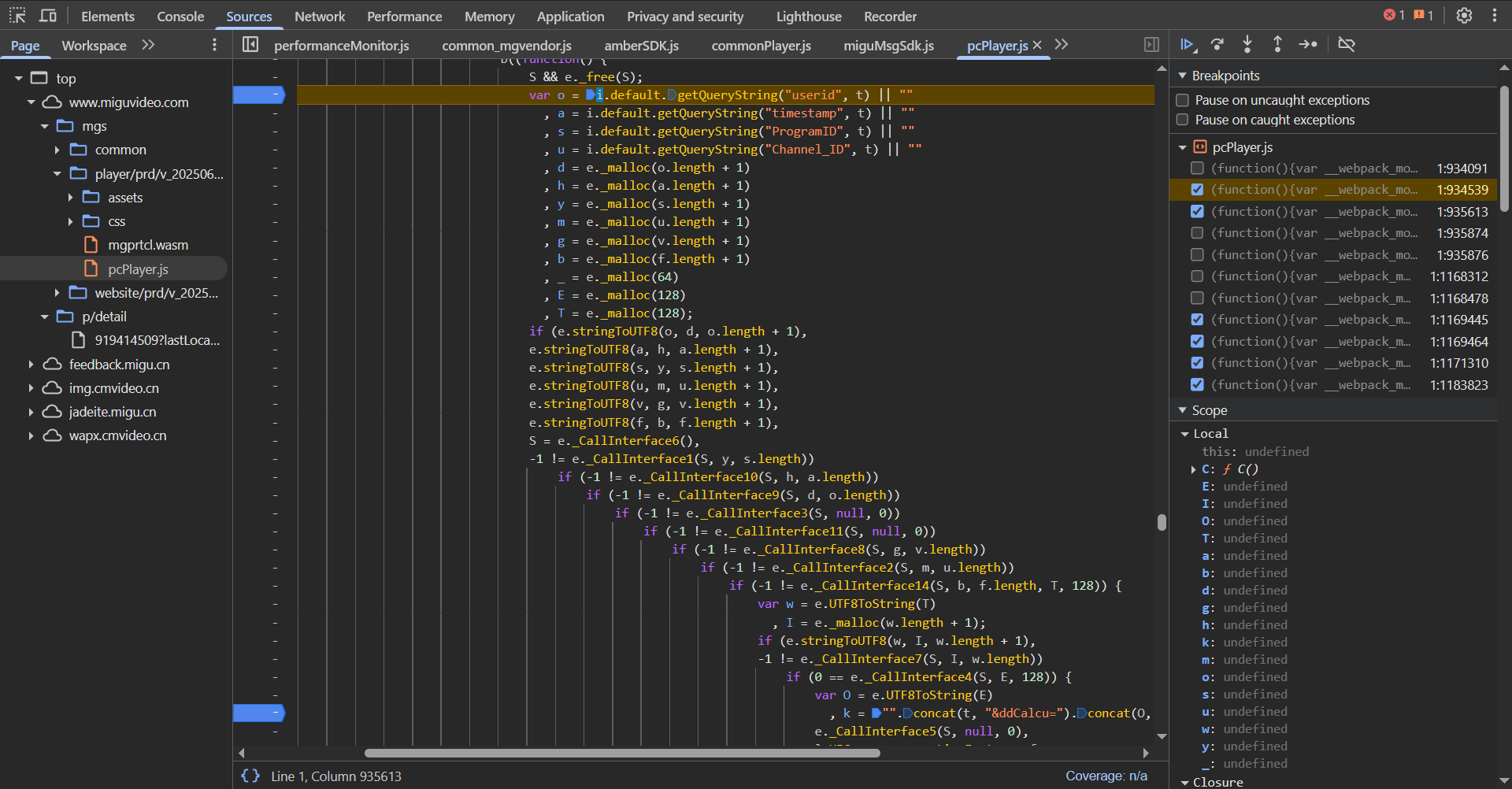Viewport: 1512px width, 789px height.
Task: Show more open file tabs chevron
Action: tap(1062, 45)
